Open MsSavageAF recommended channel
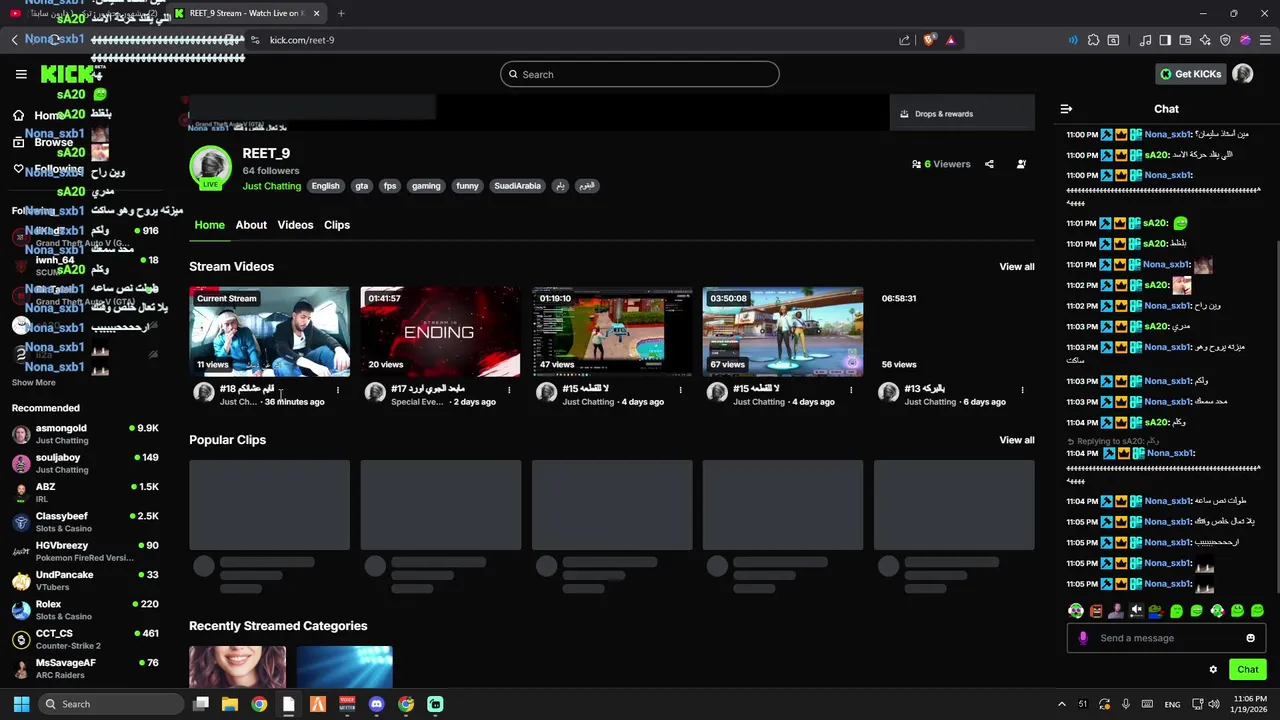Image resolution: width=1280 pixels, height=720 pixels. coord(86,668)
